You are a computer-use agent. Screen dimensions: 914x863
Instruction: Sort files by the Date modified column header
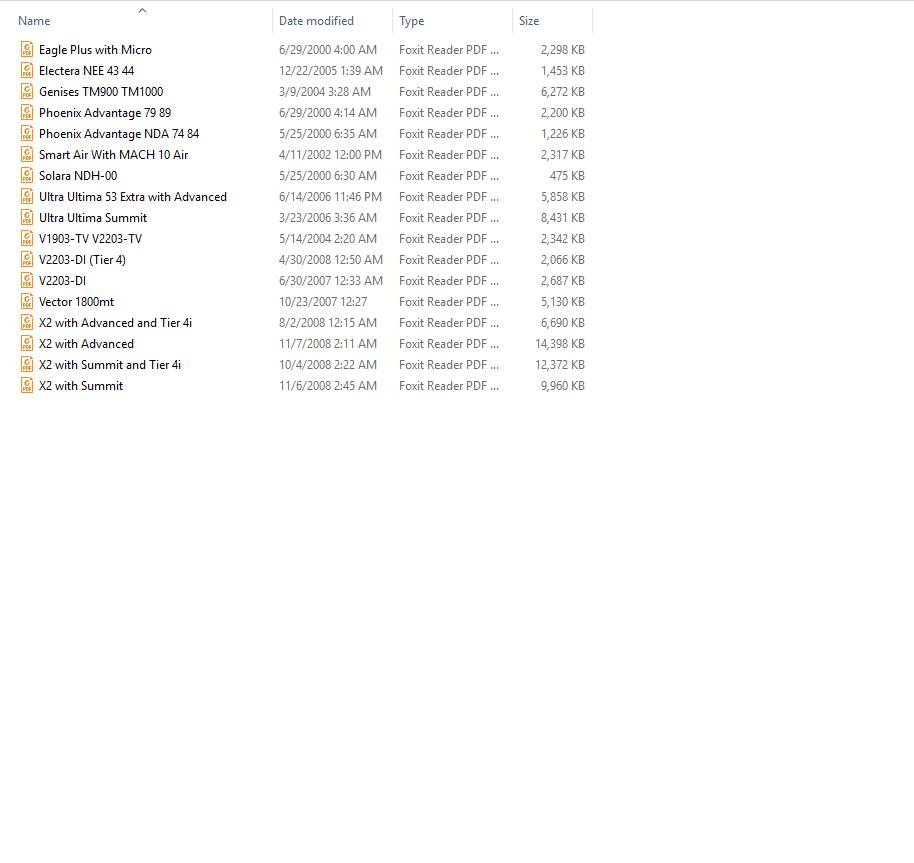317,21
